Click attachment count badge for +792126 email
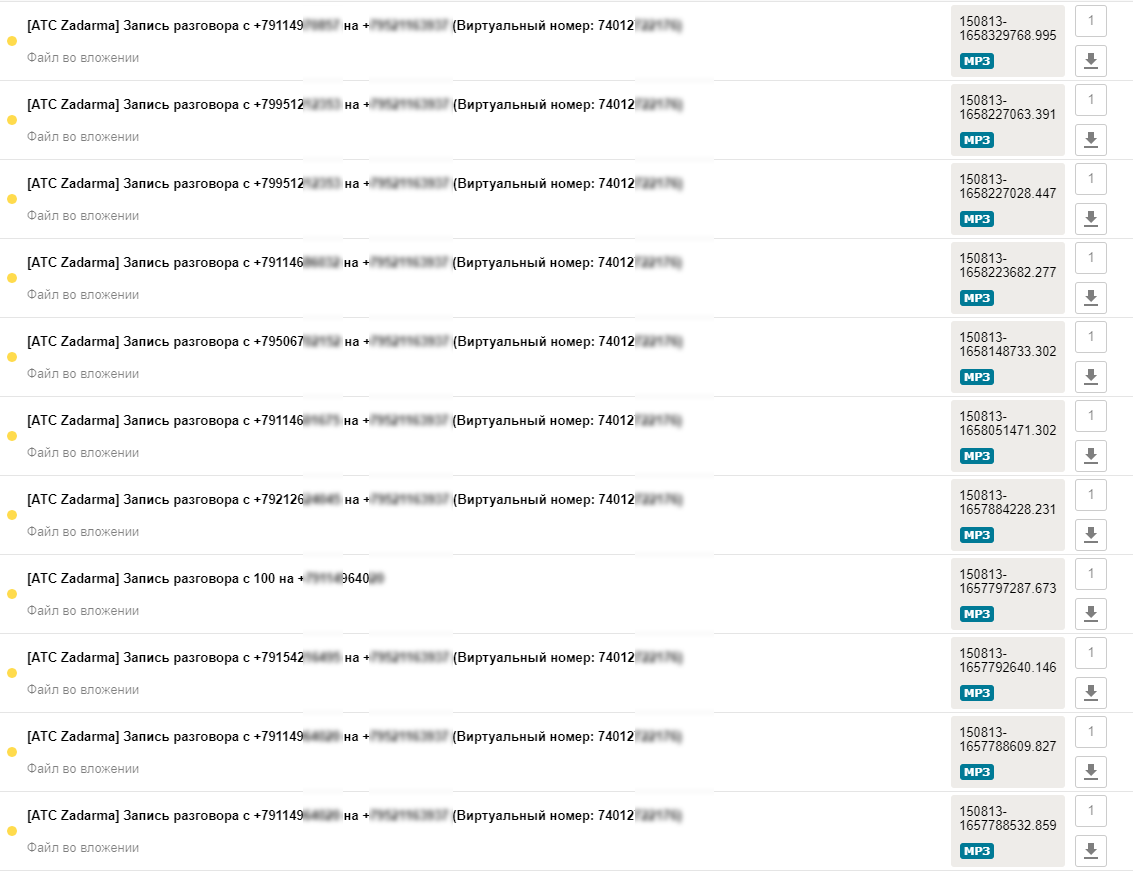 click(x=1090, y=495)
